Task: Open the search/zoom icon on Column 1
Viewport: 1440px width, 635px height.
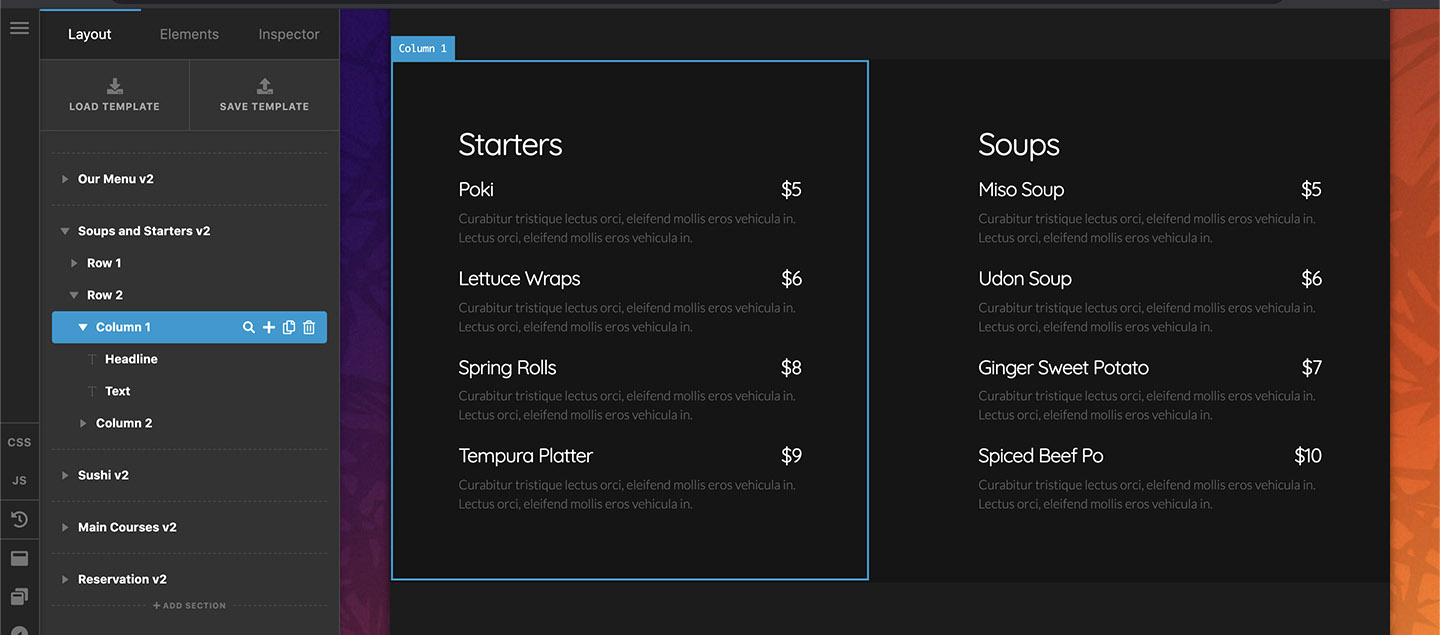Action: pos(248,327)
